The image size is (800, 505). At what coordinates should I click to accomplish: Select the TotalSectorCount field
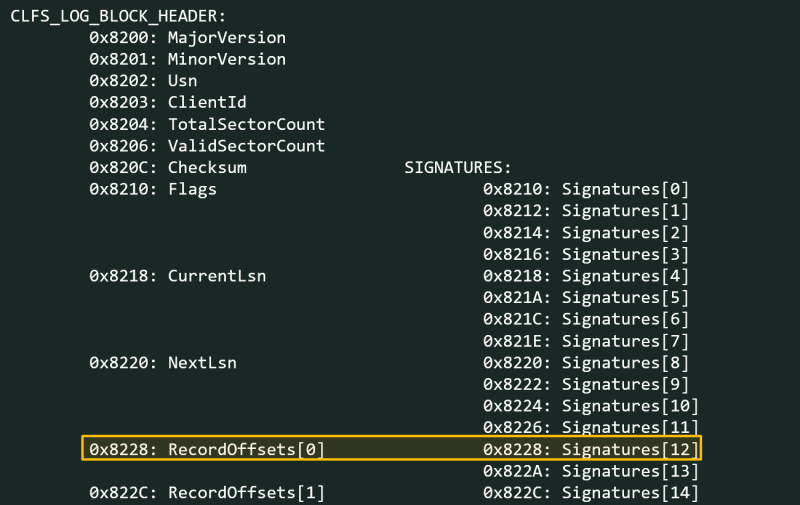(207, 125)
